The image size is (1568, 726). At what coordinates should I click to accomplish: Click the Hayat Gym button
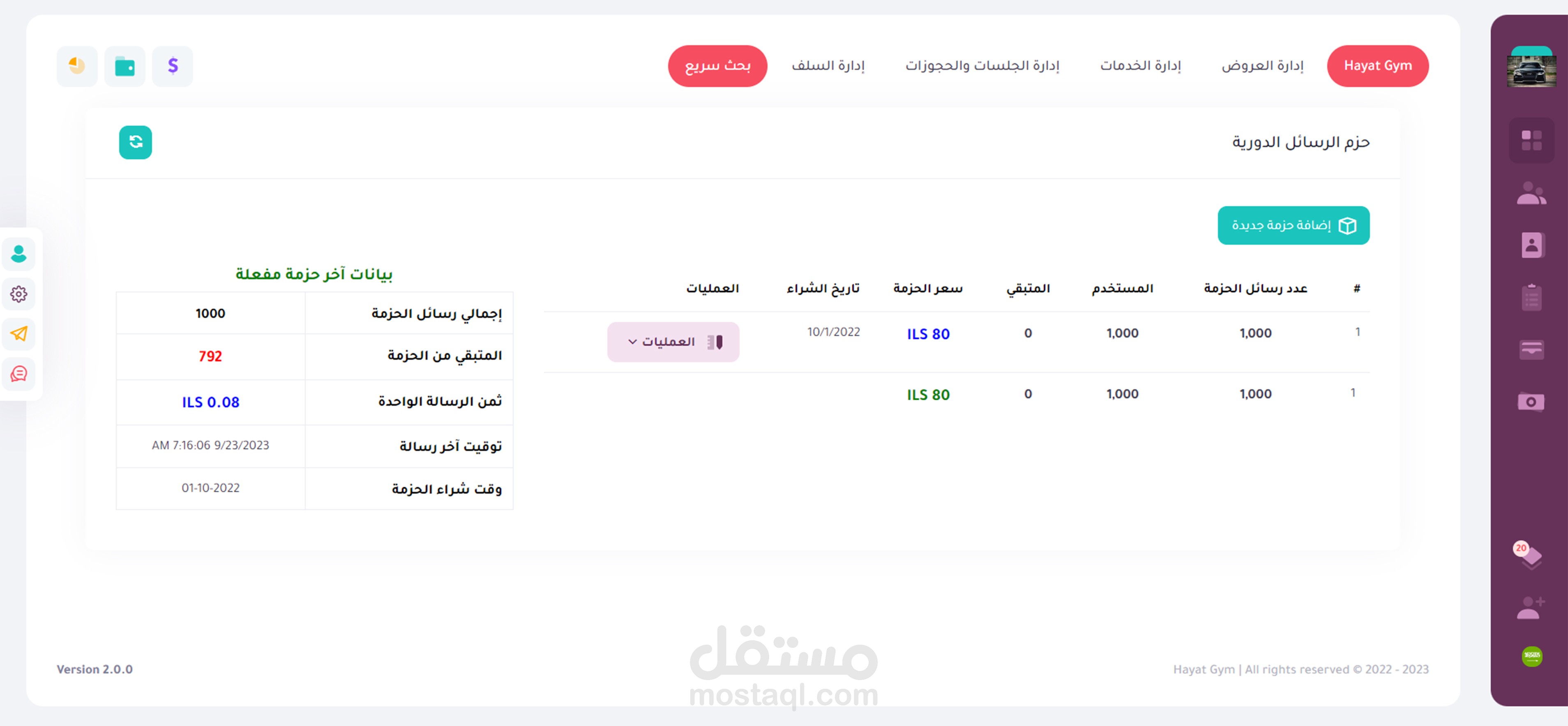click(1377, 66)
